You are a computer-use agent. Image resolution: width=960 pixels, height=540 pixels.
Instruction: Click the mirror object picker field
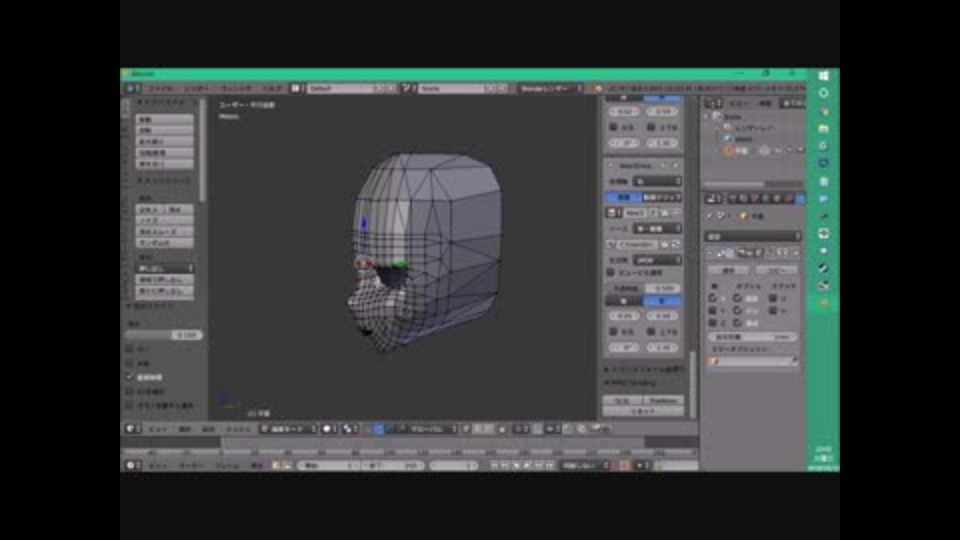754,361
